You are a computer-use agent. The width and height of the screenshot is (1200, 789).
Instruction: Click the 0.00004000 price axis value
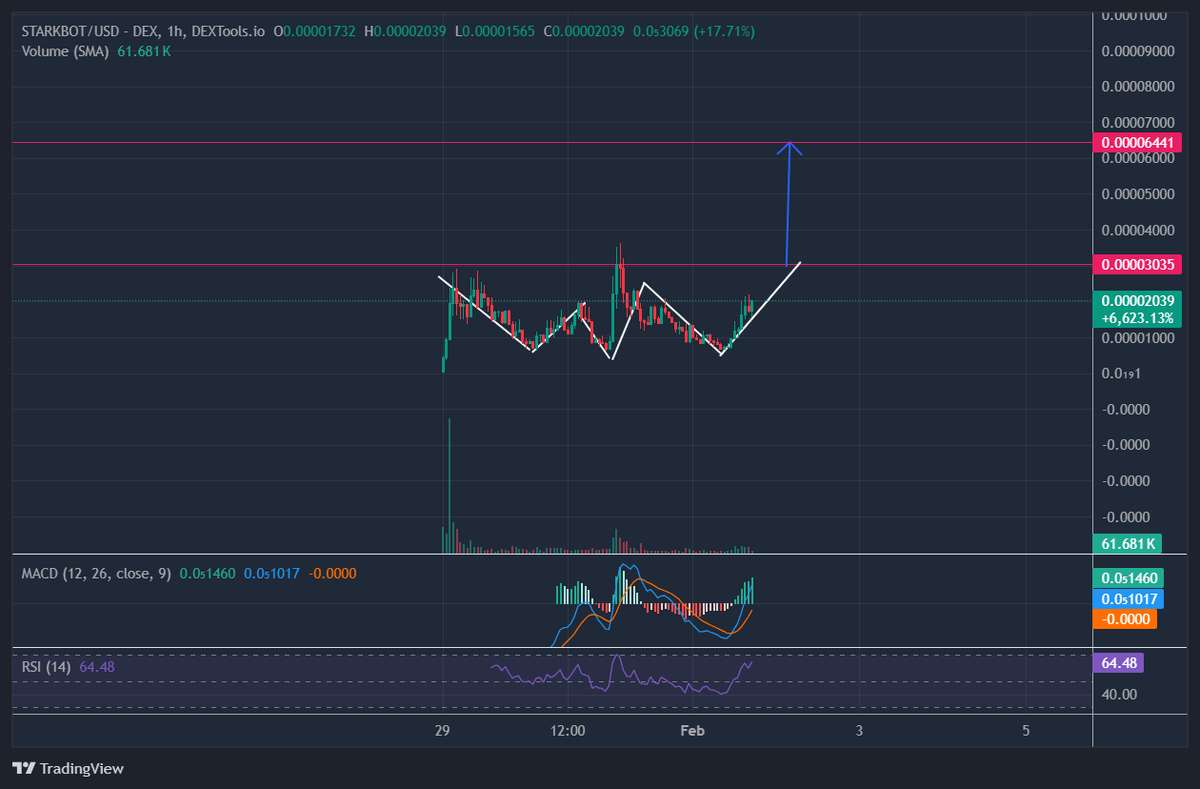1136,230
